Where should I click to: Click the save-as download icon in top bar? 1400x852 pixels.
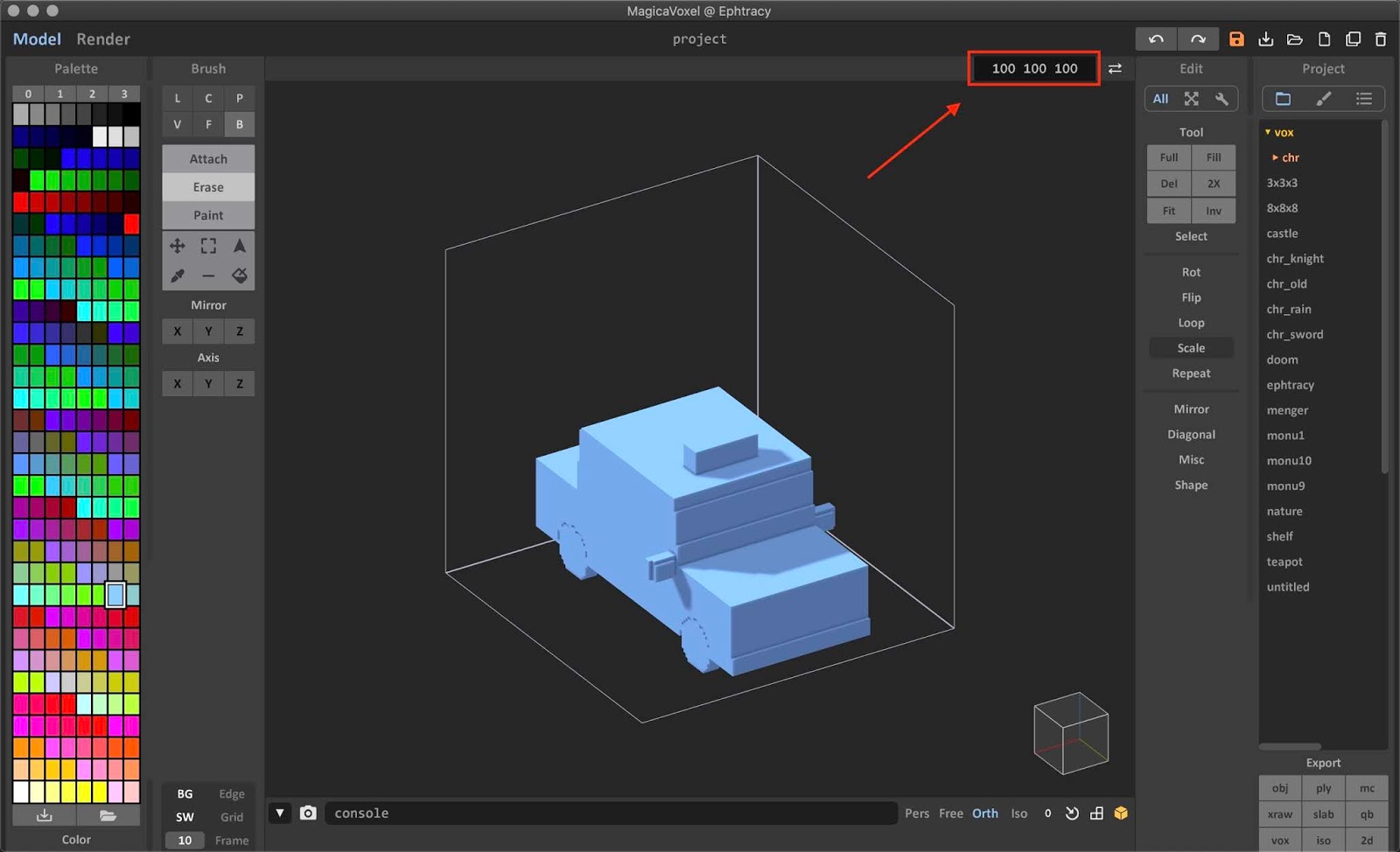pos(1265,39)
